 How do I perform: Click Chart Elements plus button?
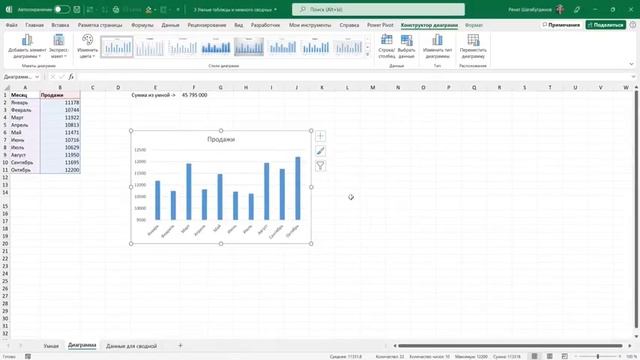coord(320,136)
